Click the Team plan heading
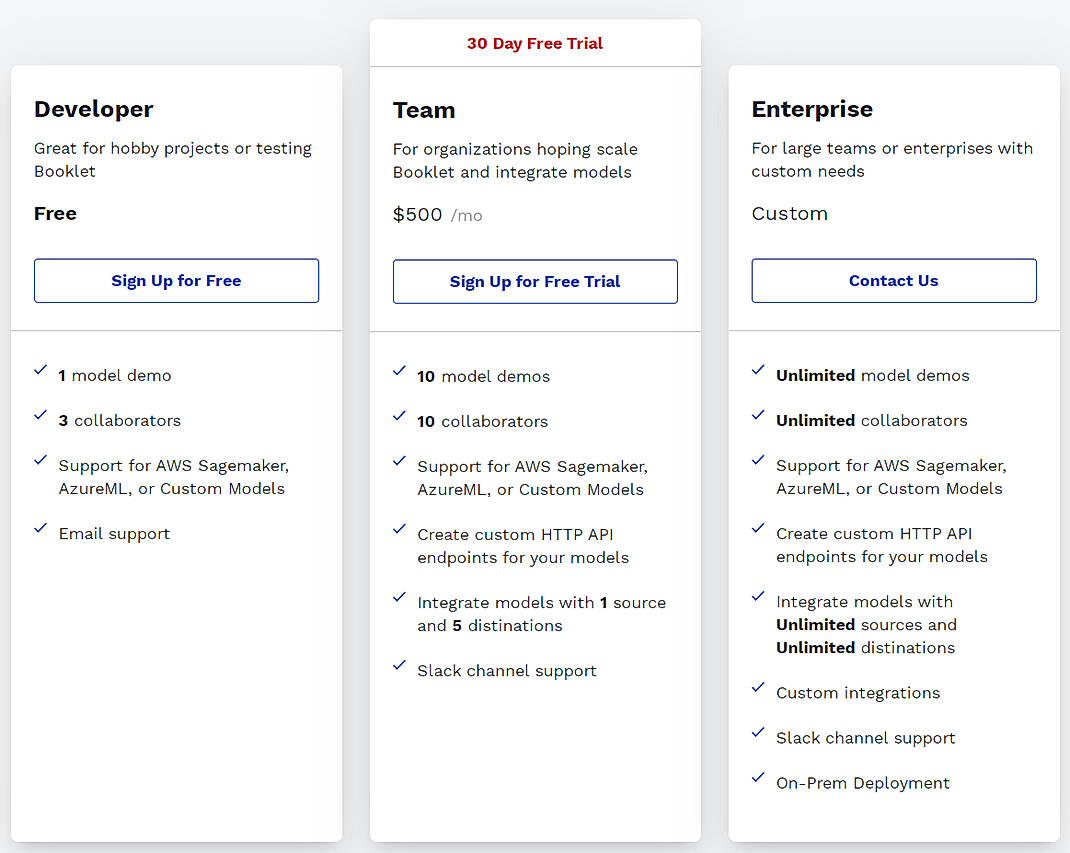The width and height of the screenshot is (1070, 853). (x=424, y=110)
